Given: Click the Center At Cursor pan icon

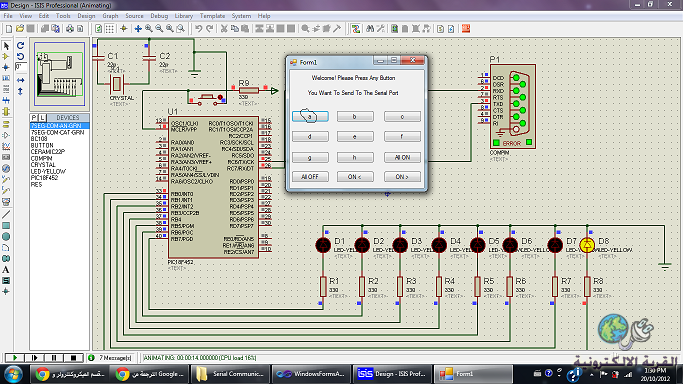Looking at the screenshot, I should 138,29.
